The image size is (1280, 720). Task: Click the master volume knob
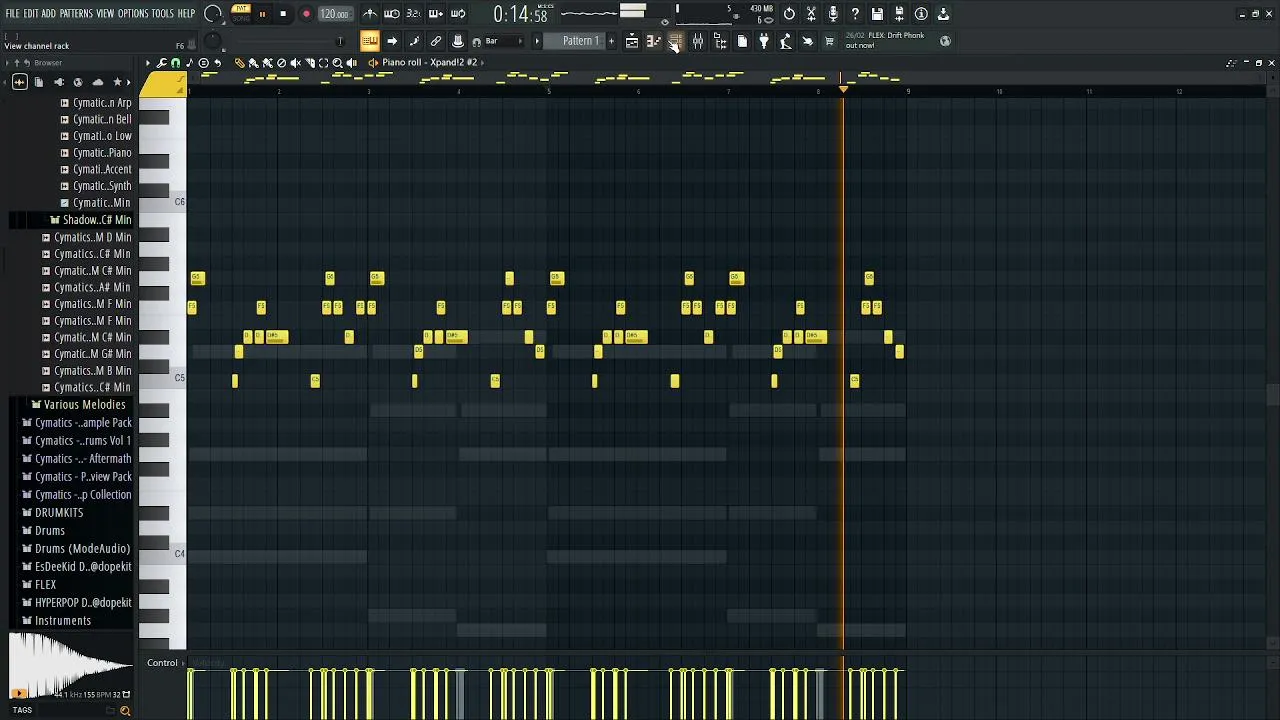click(x=213, y=14)
